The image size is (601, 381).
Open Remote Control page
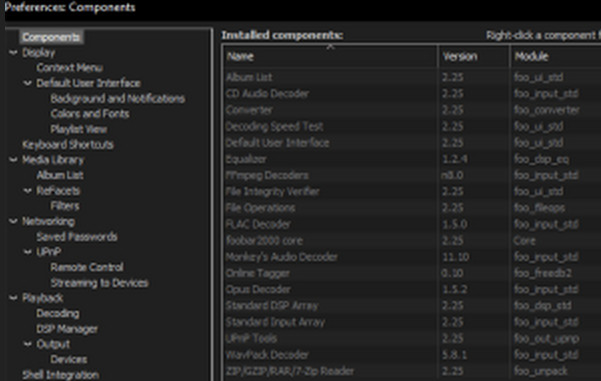click(87, 267)
